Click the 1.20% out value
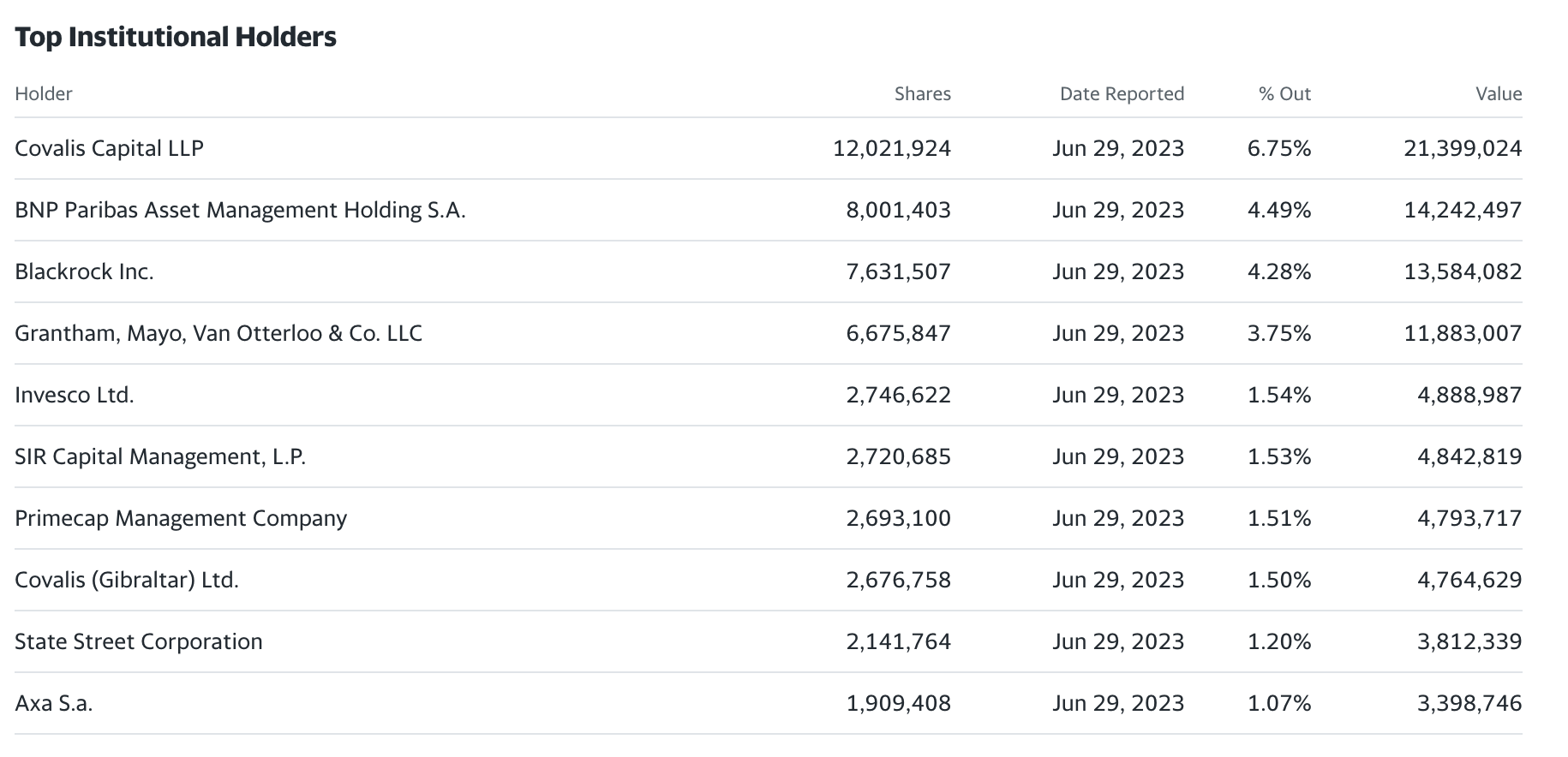Viewport: 1568px width, 757px height. point(1279,641)
